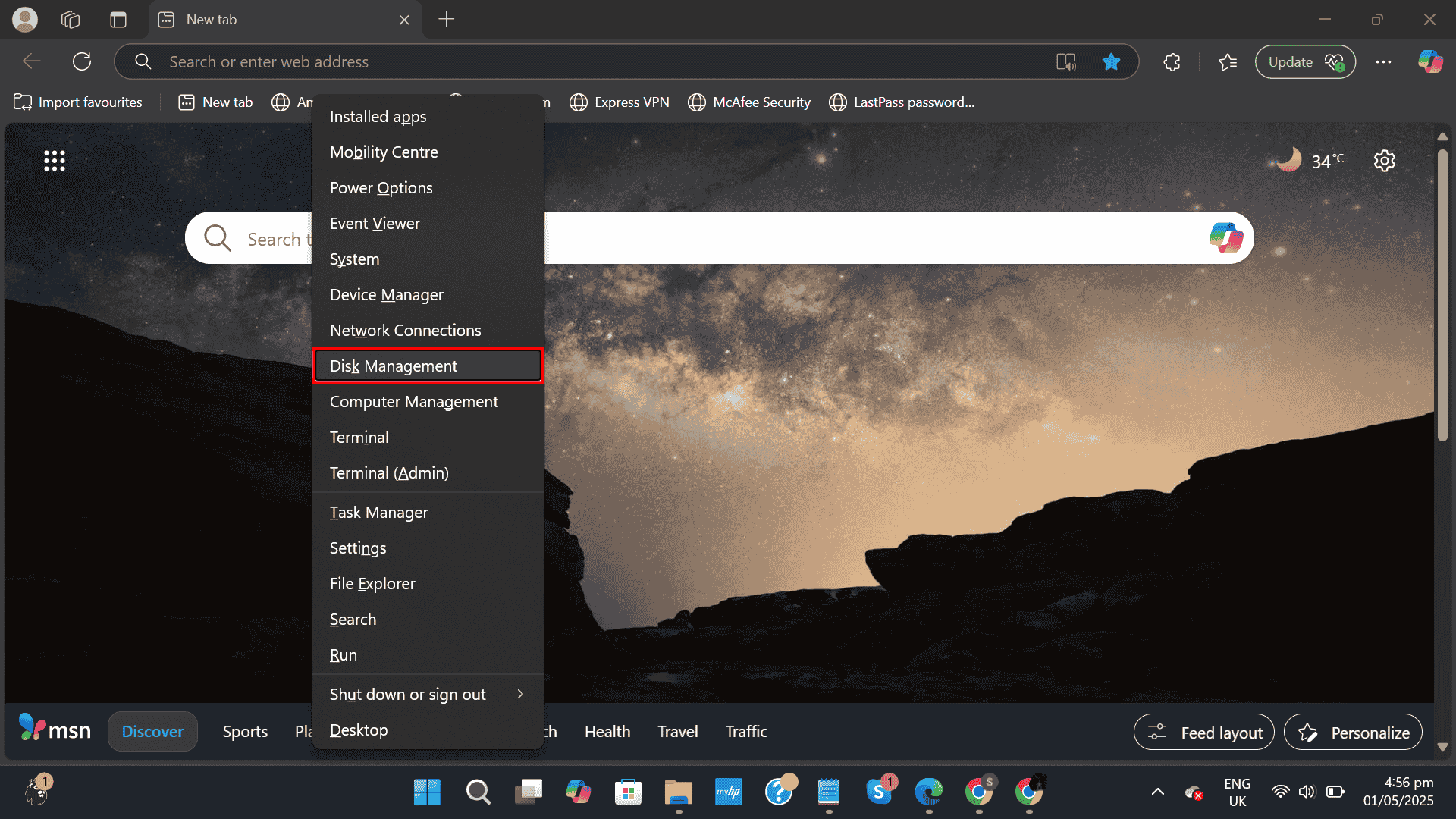Launch Notepad from the taskbar

tap(829, 792)
